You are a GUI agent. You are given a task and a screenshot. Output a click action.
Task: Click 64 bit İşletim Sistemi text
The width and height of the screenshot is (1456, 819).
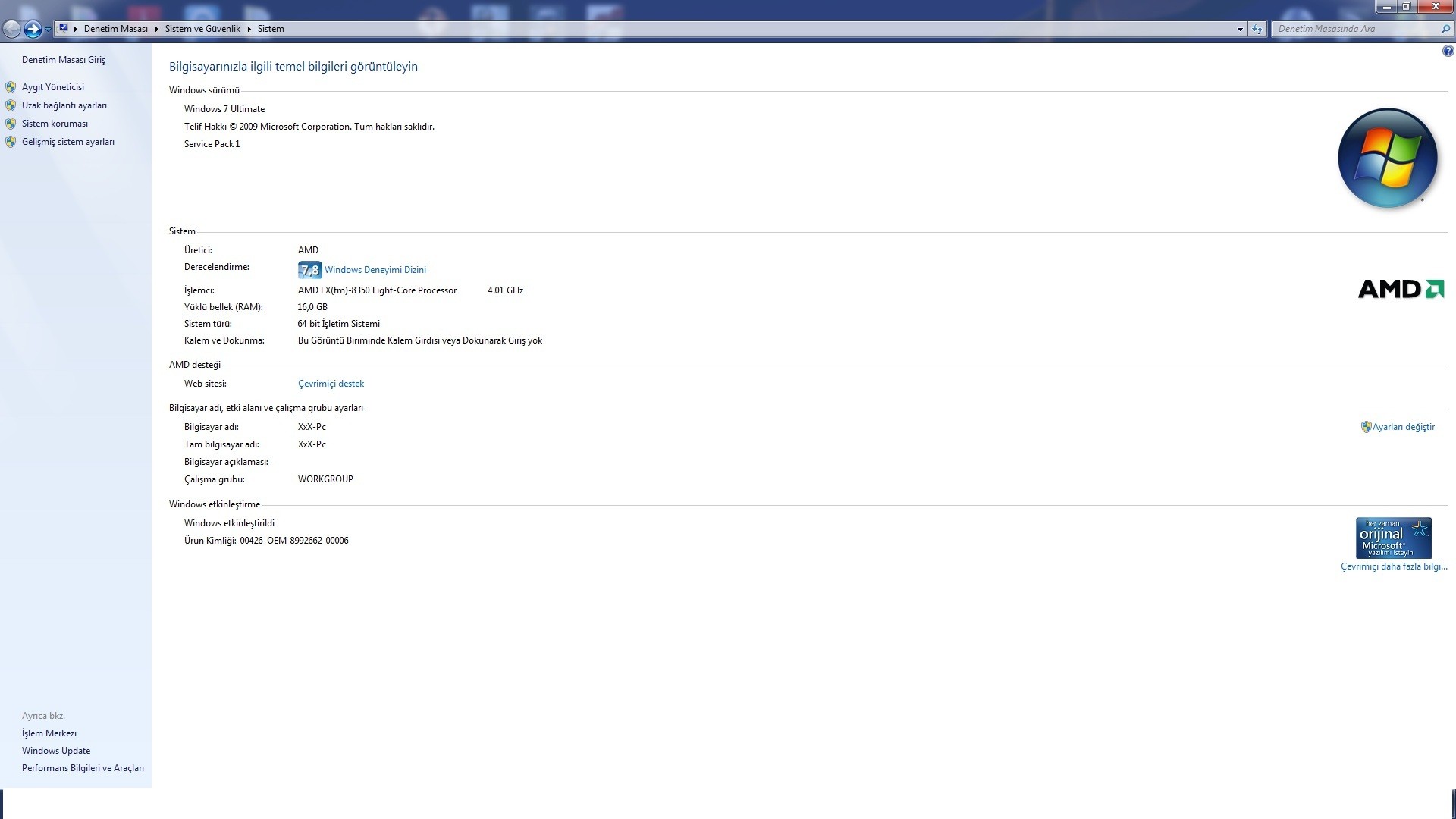338,324
